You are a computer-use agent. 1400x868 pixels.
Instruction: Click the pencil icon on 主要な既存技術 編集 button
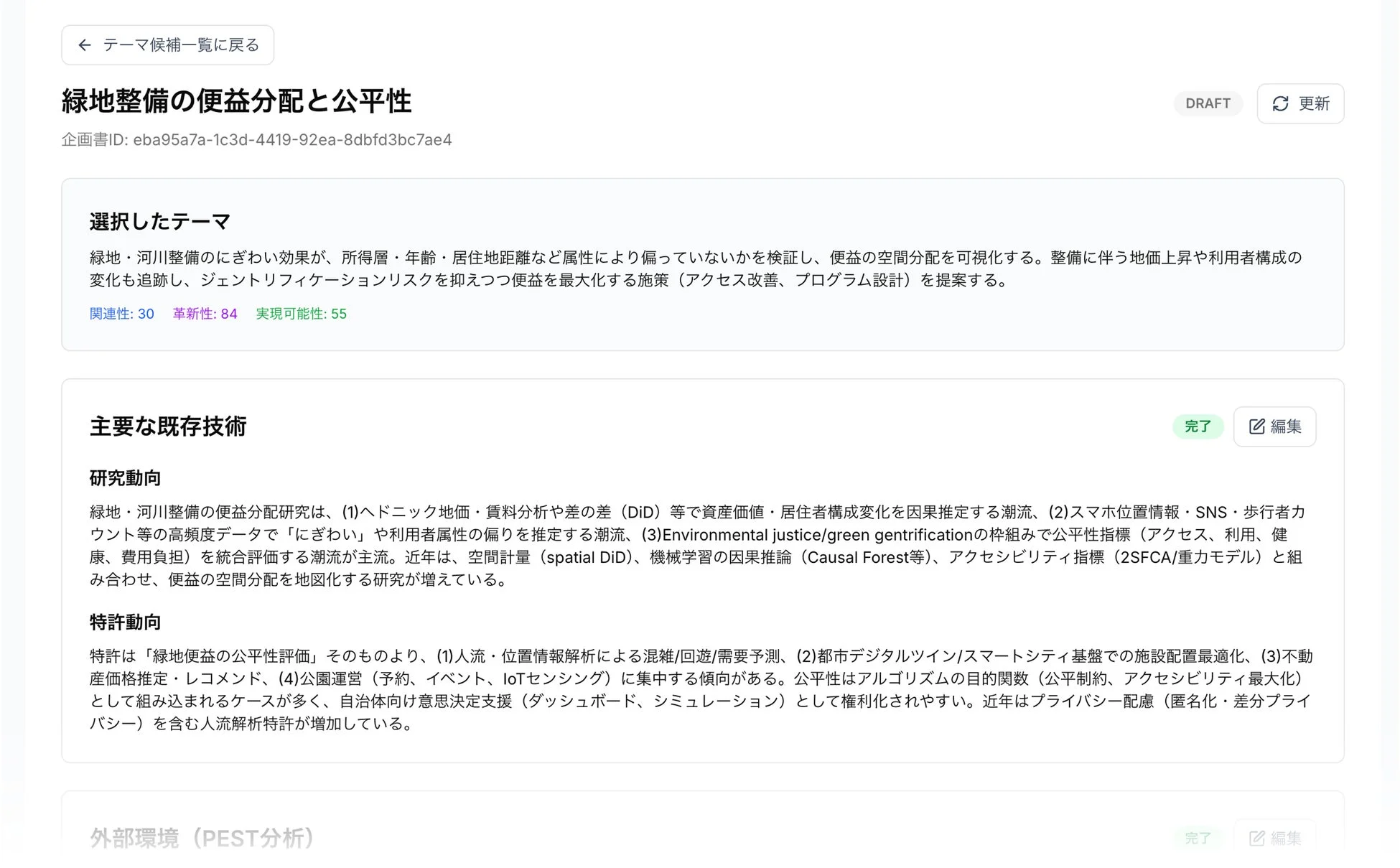pos(1256,426)
